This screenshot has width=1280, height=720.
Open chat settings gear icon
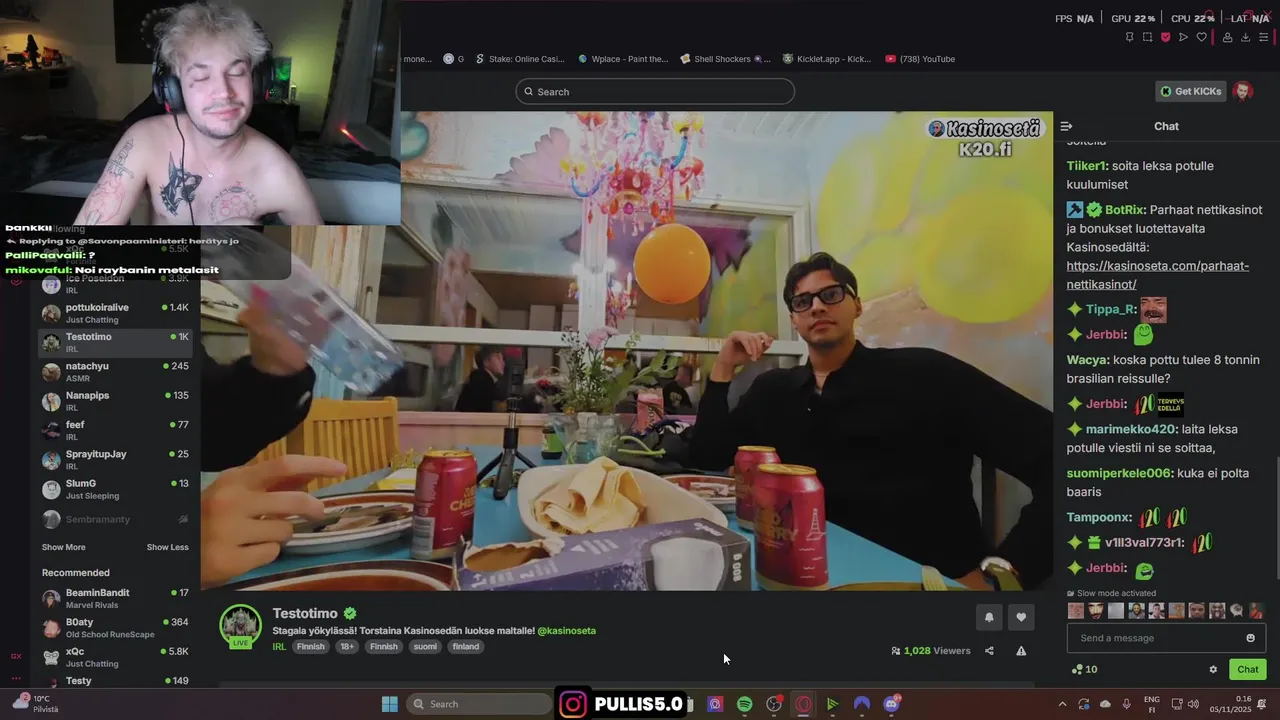(1213, 670)
